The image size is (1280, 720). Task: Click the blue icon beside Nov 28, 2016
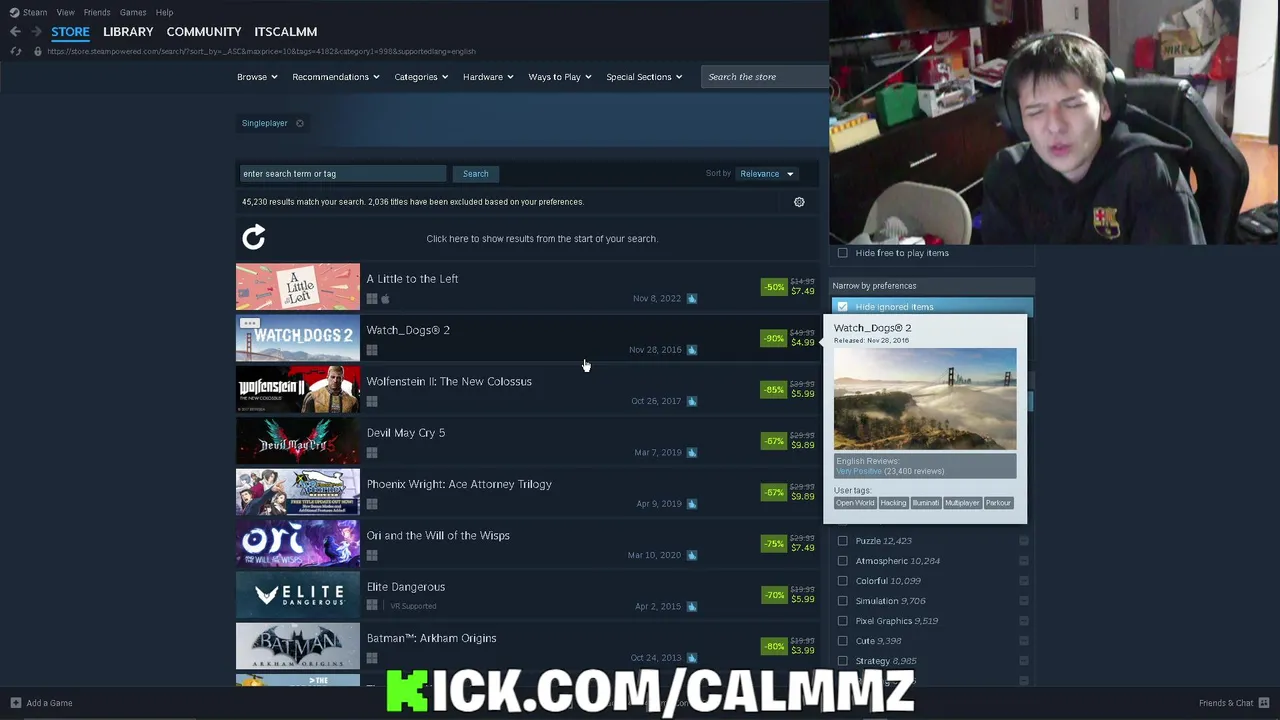point(692,350)
